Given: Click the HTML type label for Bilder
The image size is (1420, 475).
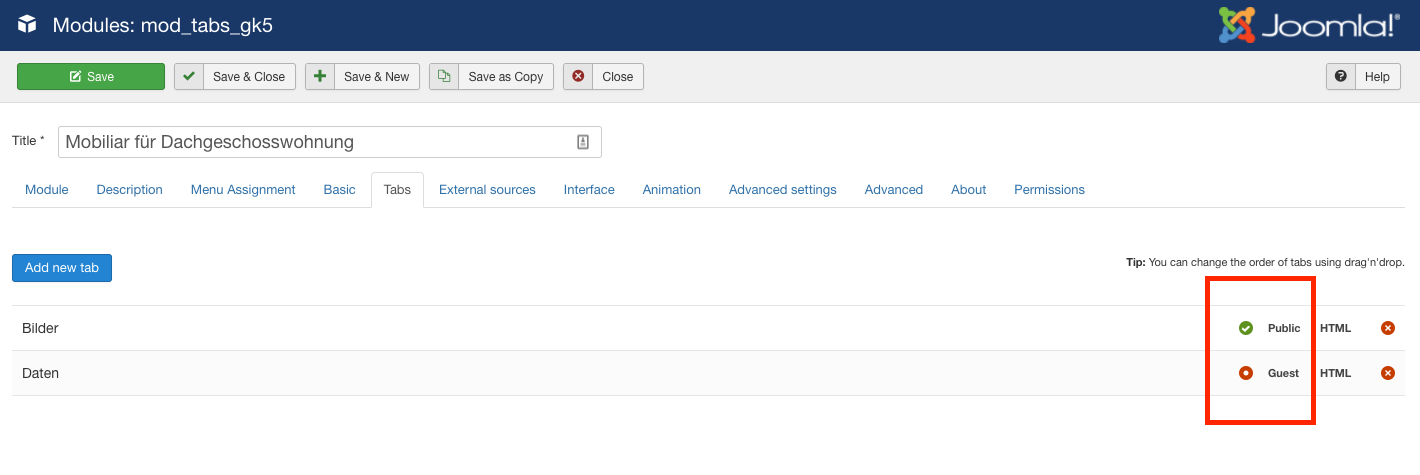Looking at the screenshot, I should click(x=1336, y=328).
